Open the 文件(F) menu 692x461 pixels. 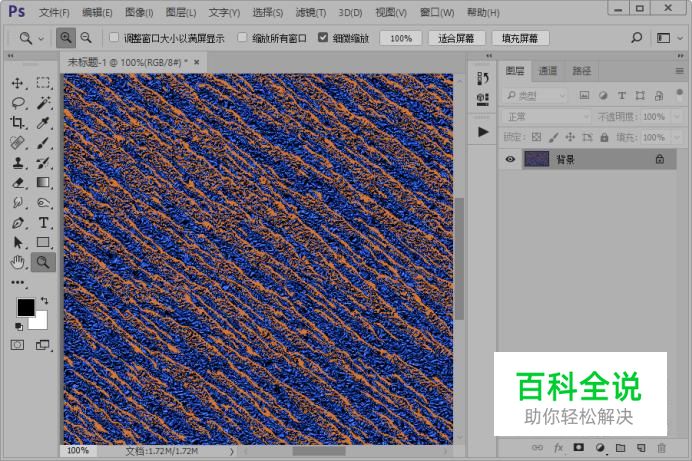tap(54, 13)
